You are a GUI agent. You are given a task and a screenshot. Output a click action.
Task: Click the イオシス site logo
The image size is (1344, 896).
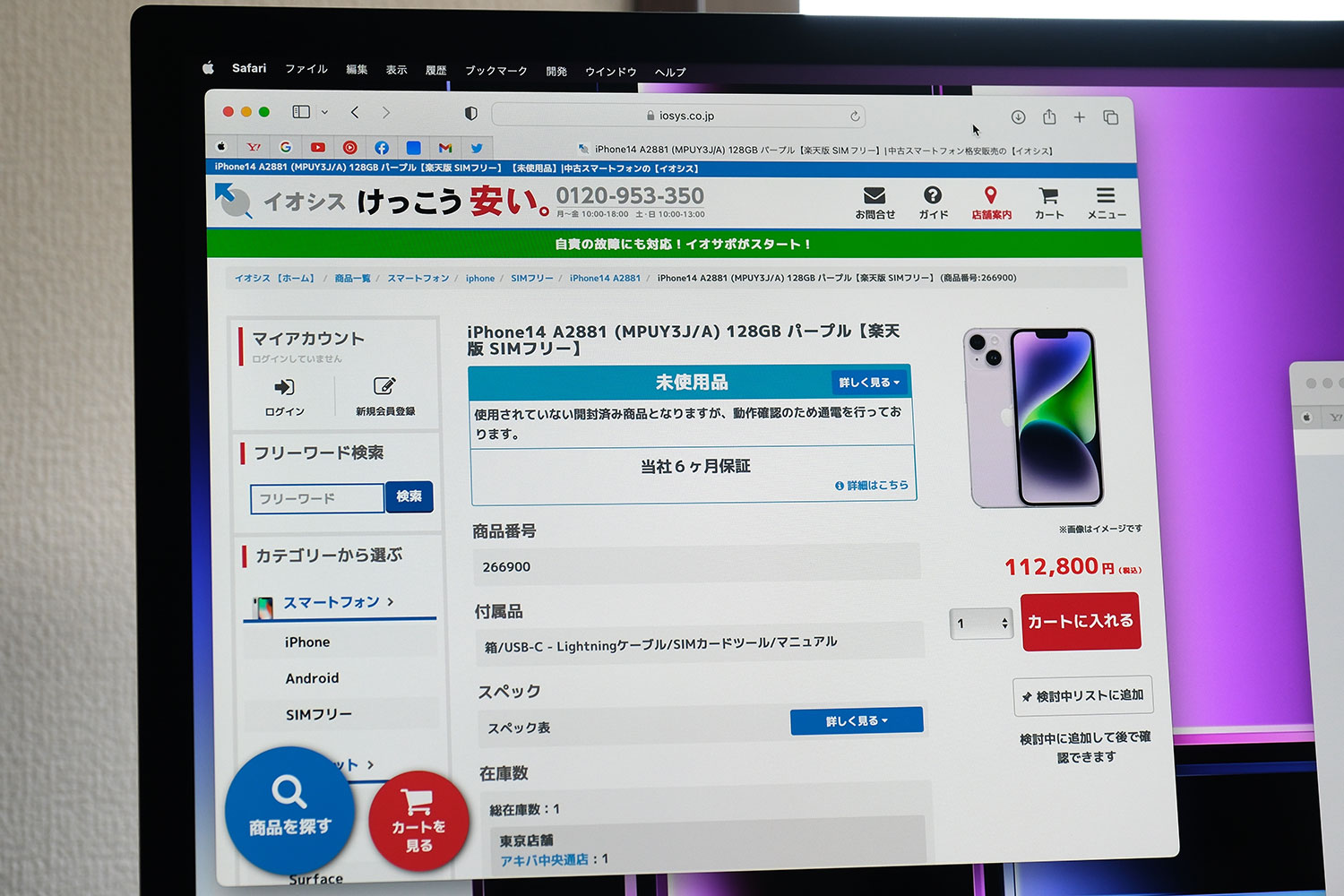click(280, 201)
